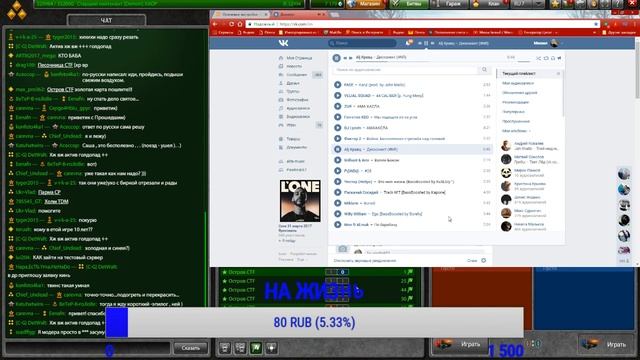Click the gold star icon in game bar
Viewport: 640px width, 360px height.
point(556,4)
